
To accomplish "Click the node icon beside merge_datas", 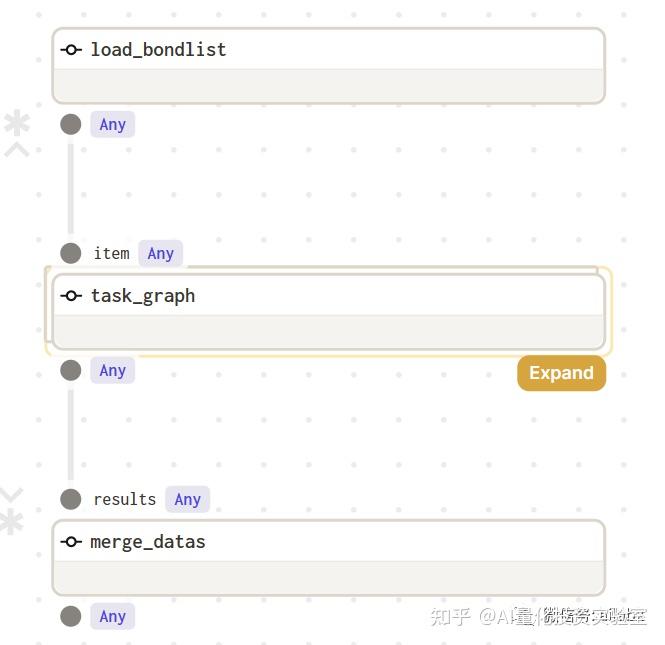I will tap(71, 542).
